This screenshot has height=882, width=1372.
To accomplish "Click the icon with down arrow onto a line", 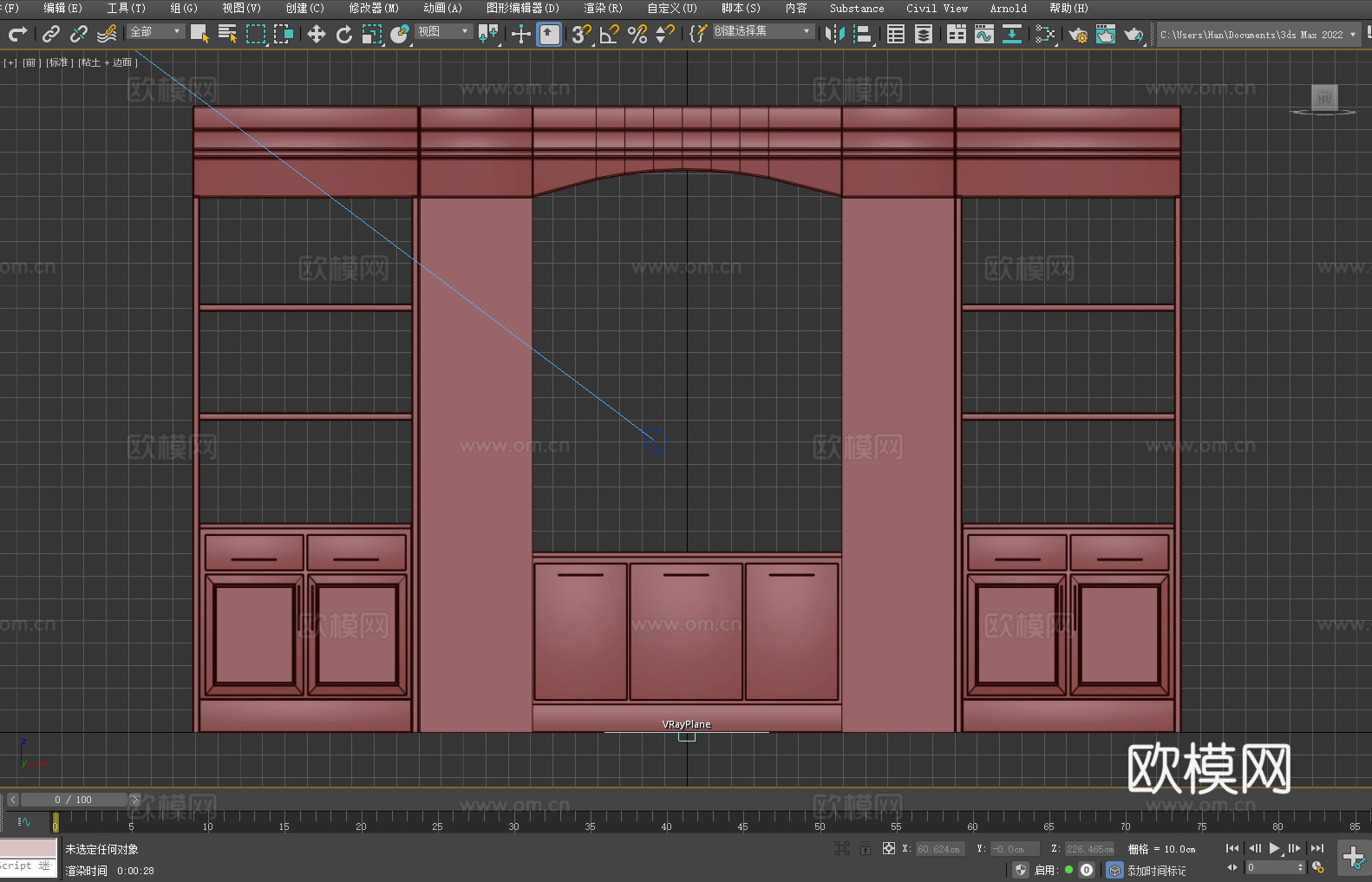I will pos(1012,34).
